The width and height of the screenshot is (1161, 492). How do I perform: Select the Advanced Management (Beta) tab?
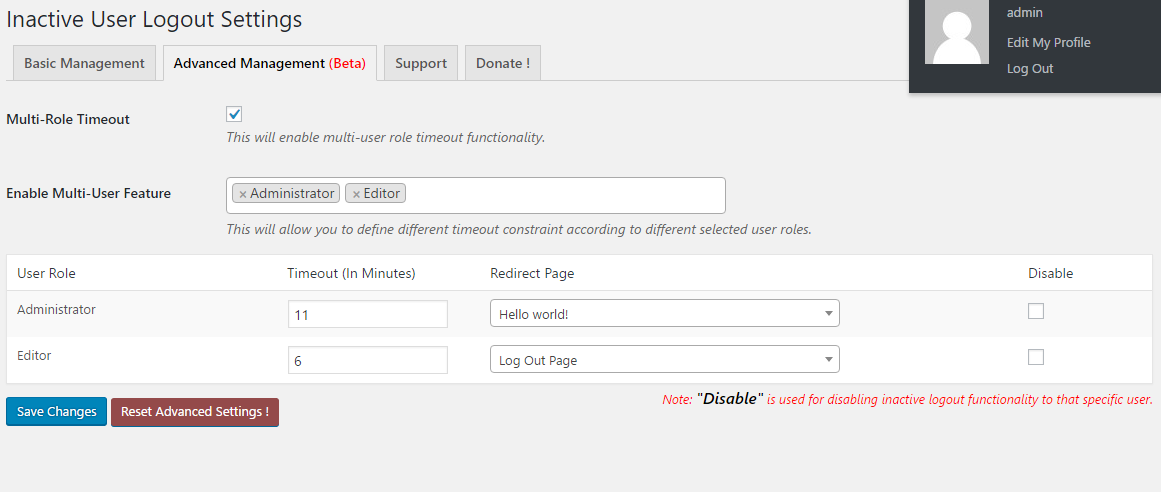[270, 63]
